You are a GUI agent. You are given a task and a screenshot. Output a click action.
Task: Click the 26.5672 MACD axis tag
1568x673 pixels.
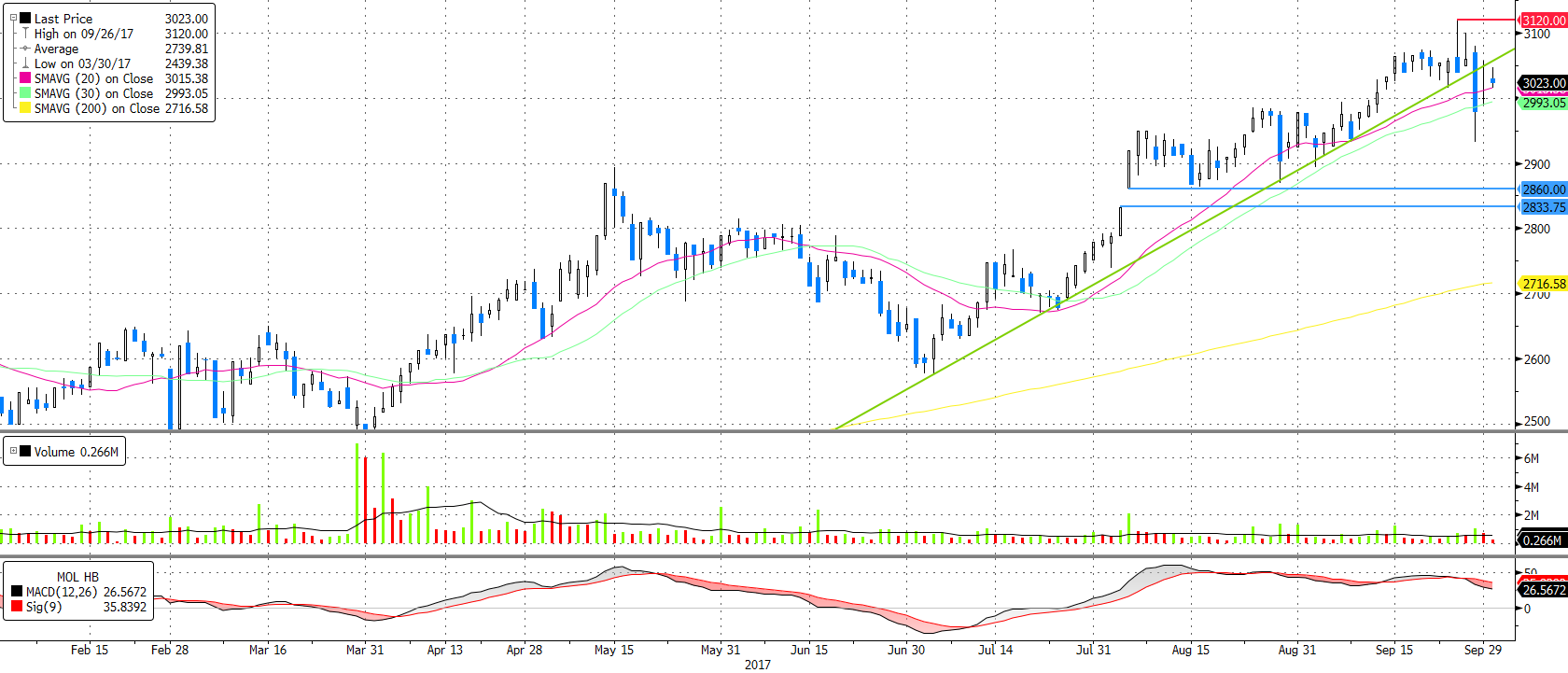tap(1544, 590)
